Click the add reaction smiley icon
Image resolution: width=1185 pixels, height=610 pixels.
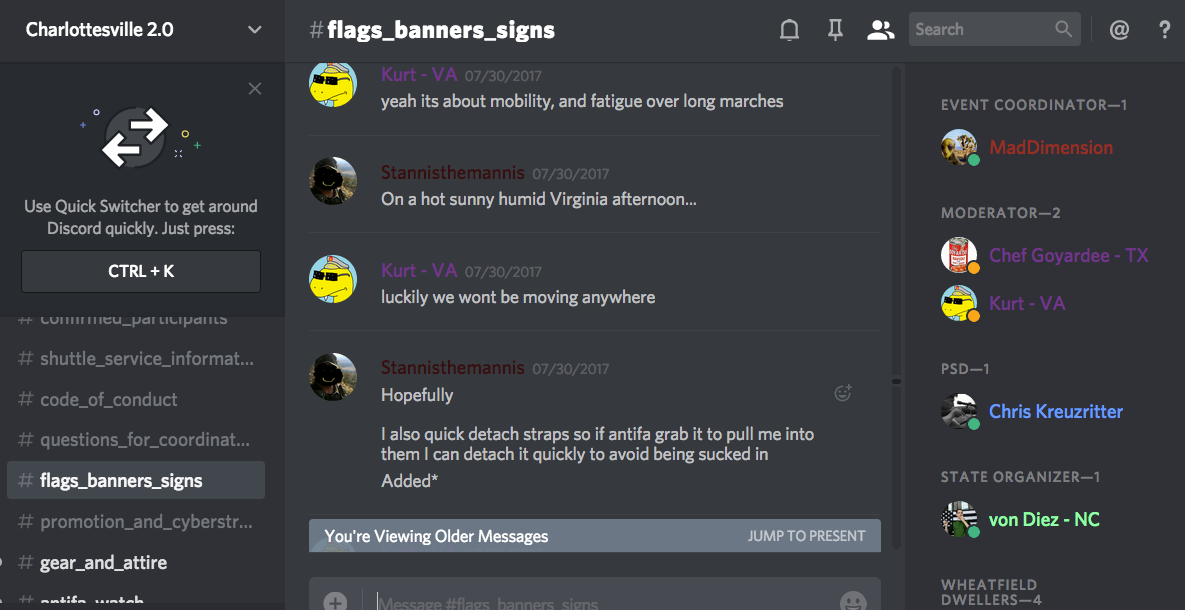point(843,392)
